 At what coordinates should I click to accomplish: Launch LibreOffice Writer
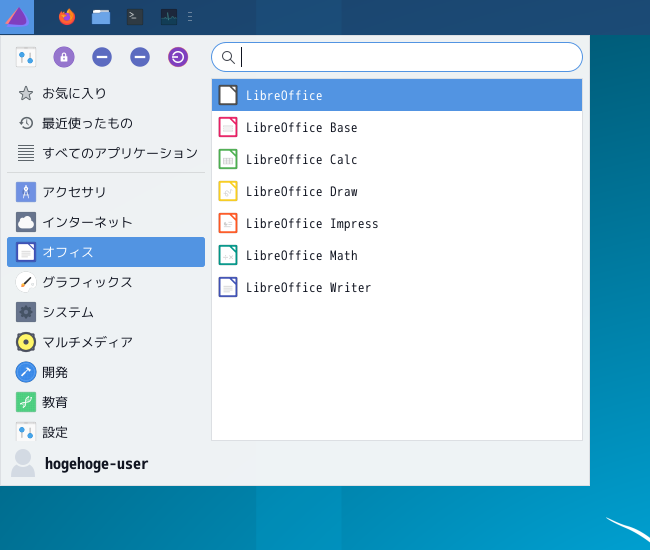coord(397,287)
